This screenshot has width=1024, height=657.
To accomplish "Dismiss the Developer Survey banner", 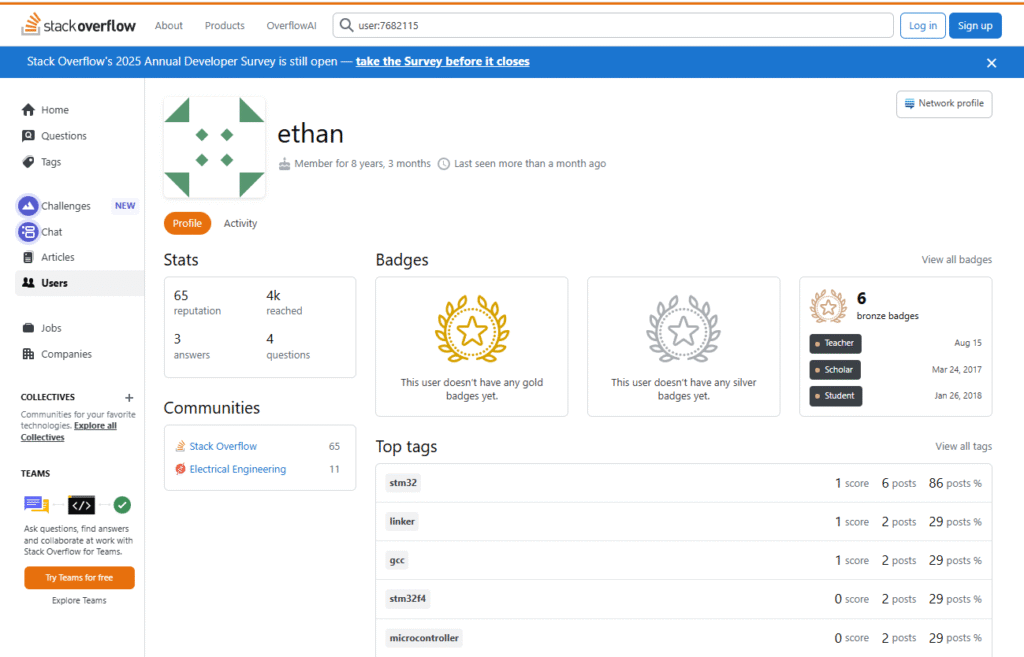I will point(991,63).
